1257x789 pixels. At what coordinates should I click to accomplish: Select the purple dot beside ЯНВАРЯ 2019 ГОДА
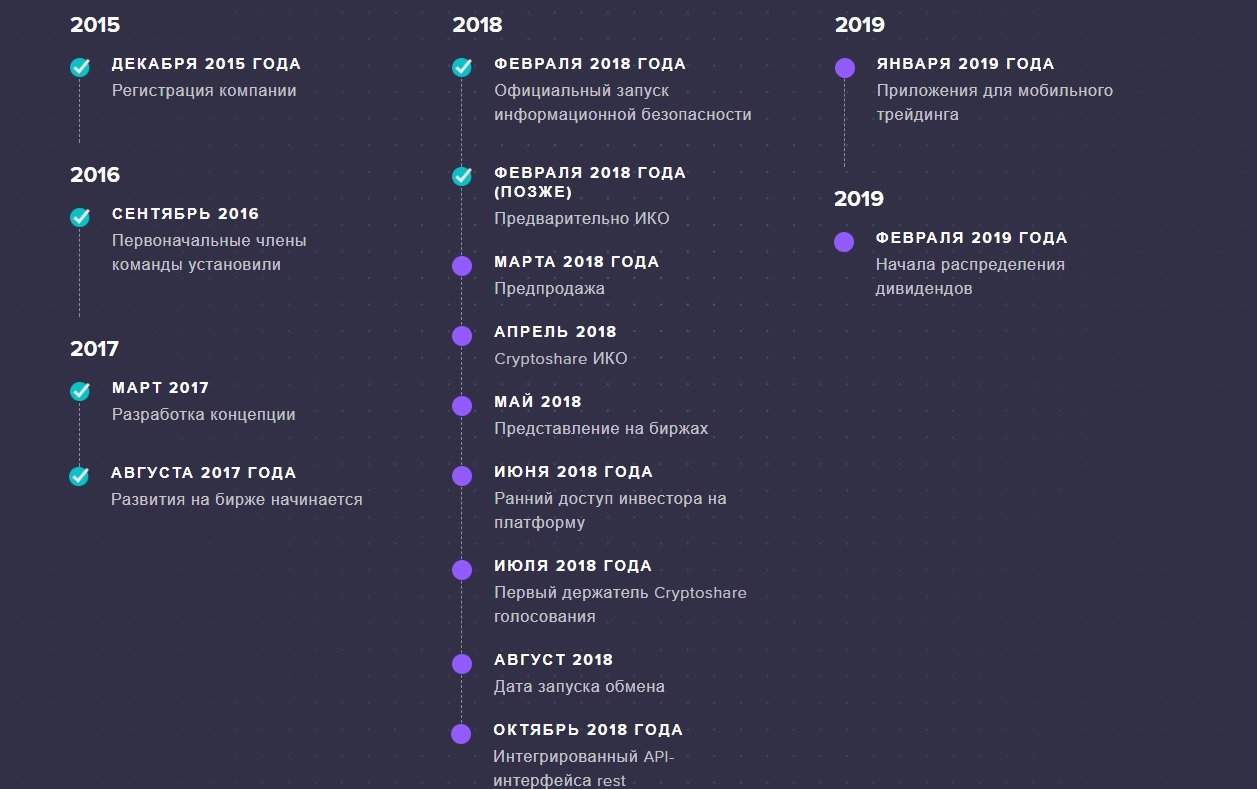coord(845,68)
